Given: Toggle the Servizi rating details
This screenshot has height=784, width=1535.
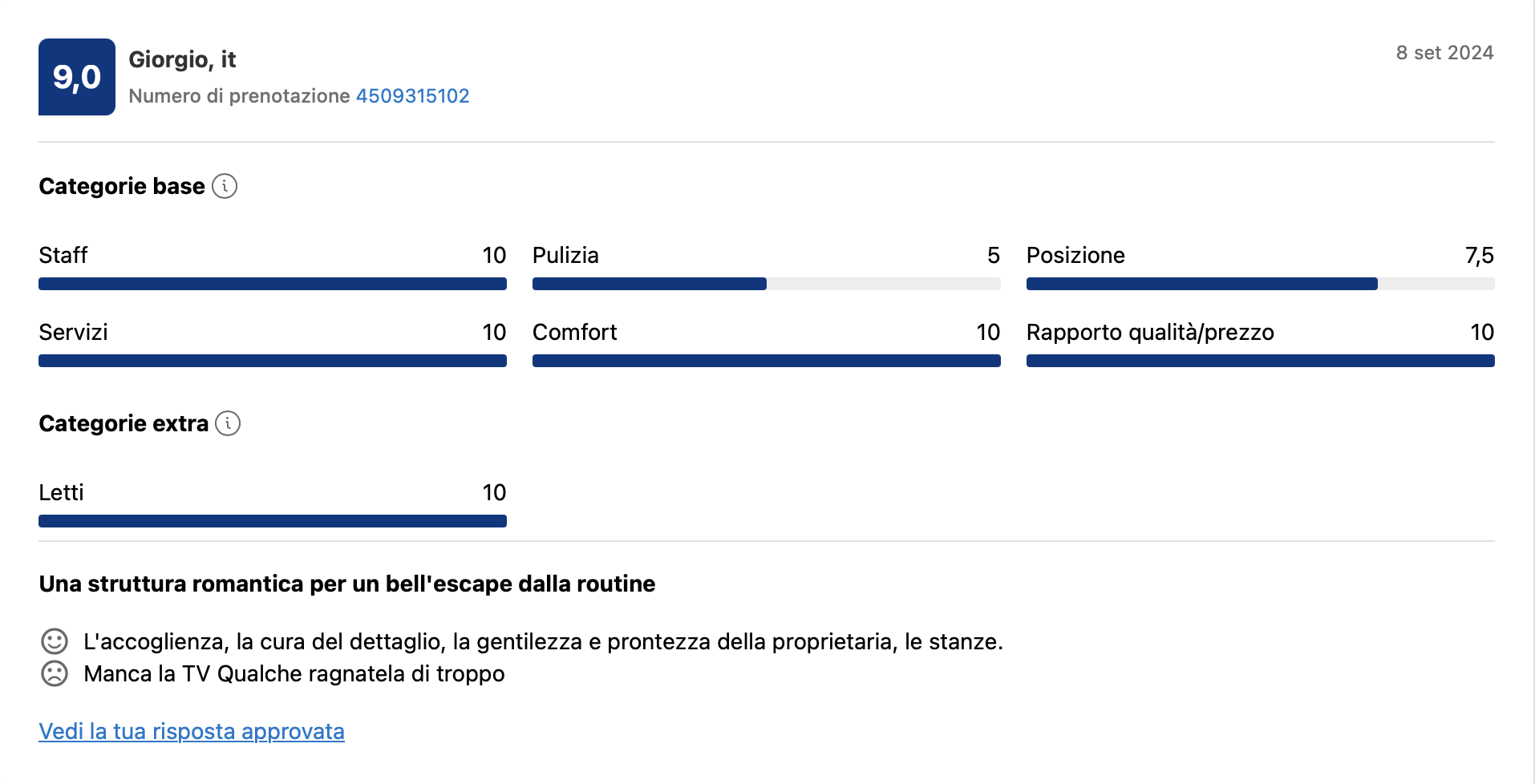Looking at the screenshot, I should click(273, 361).
